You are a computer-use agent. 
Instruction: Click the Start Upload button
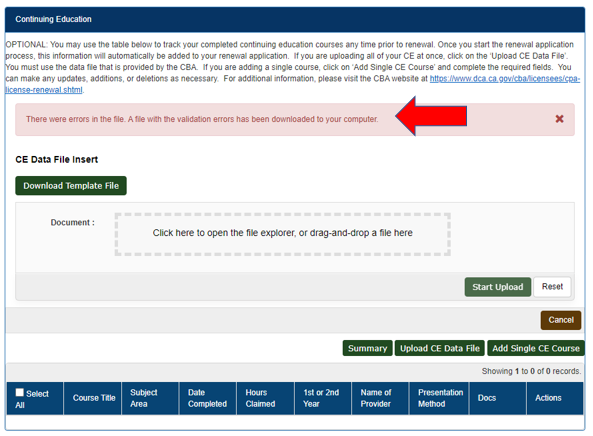click(x=498, y=287)
